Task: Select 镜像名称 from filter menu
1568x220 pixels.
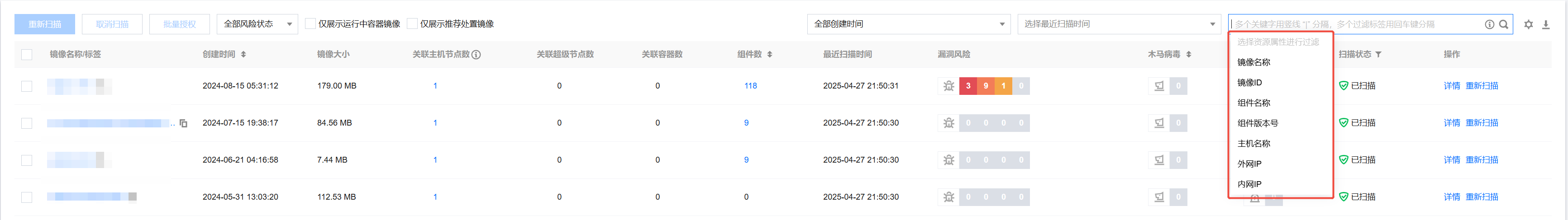Action: [1254, 62]
